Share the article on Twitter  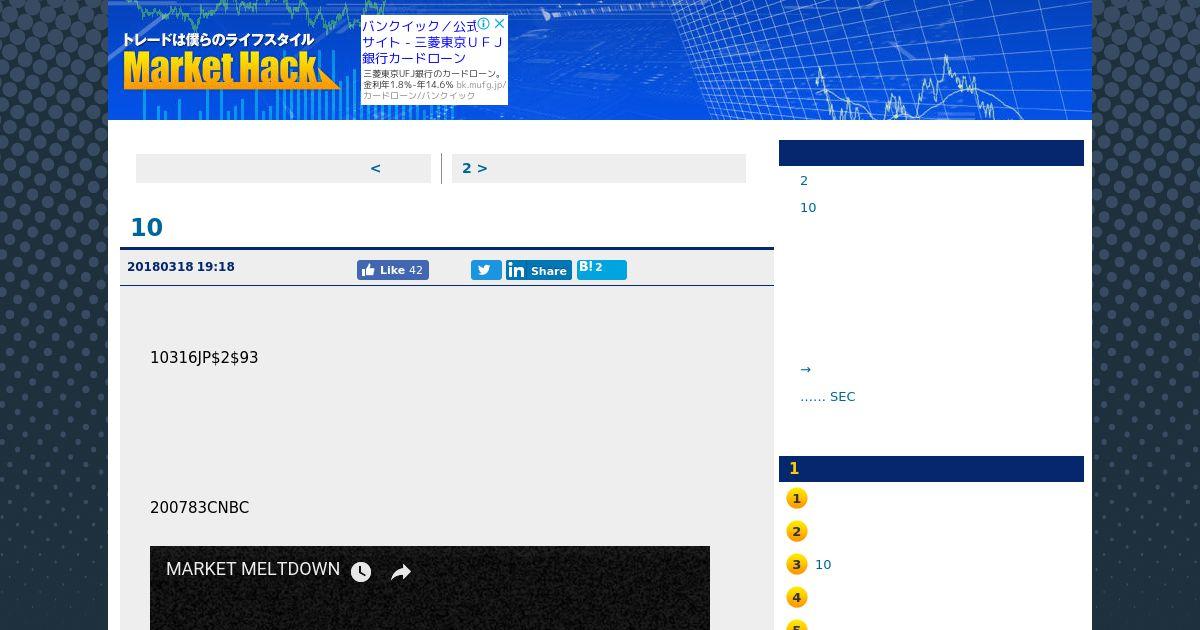point(486,270)
